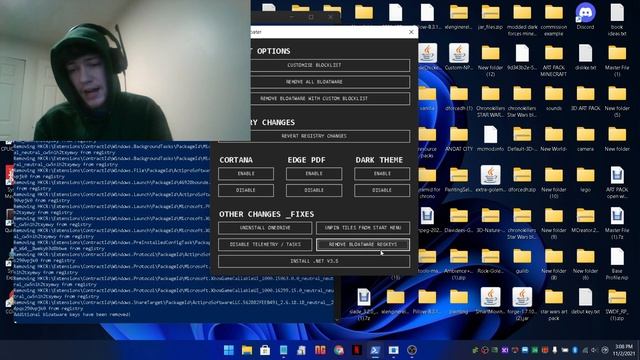The width and height of the screenshot is (640, 360).
Task: Click the taskbar clock showing 3:08 PM
Action: 624,350
